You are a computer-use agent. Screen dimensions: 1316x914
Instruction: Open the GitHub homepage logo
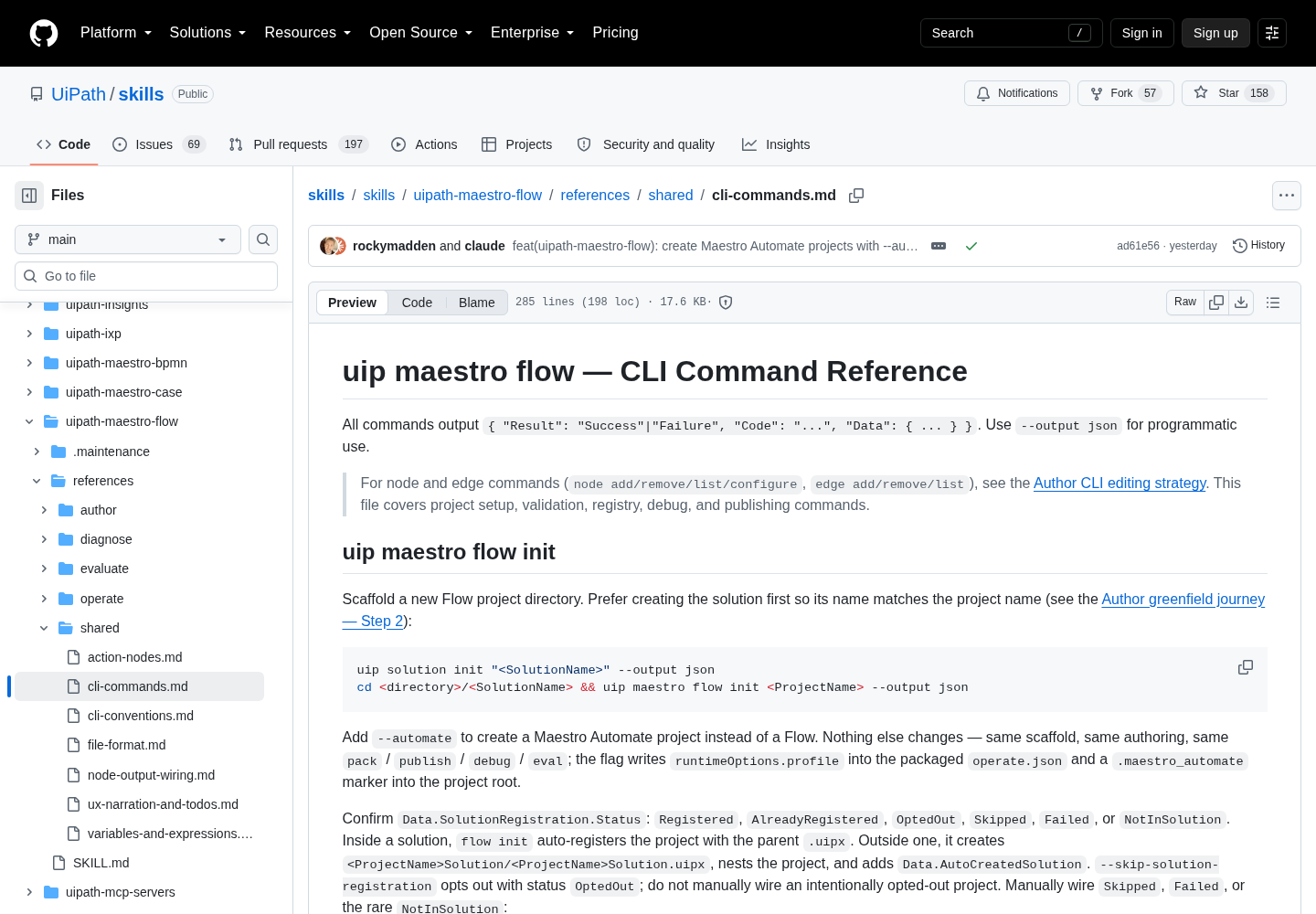pyautogui.click(x=44, y=33)
